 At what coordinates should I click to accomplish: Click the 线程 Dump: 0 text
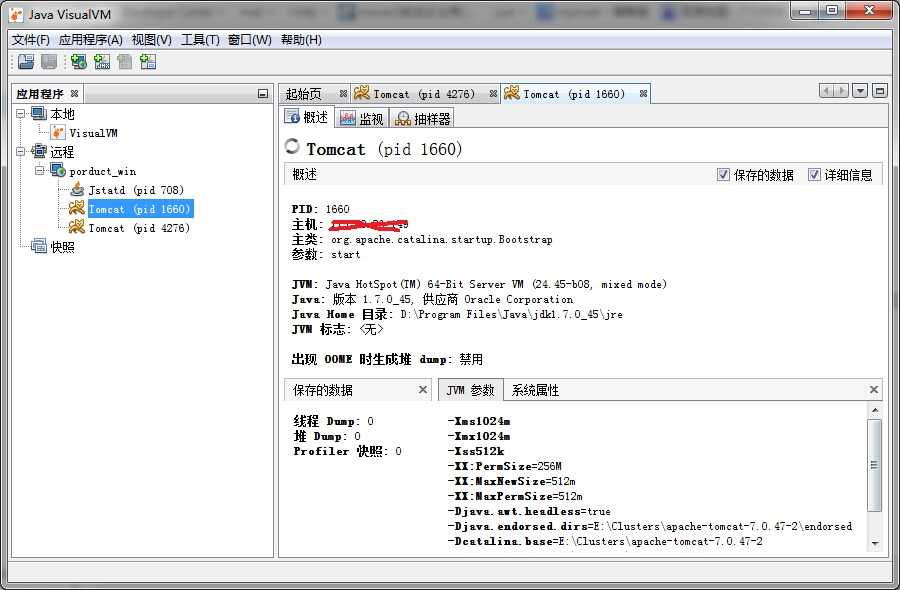pos(333,421)
